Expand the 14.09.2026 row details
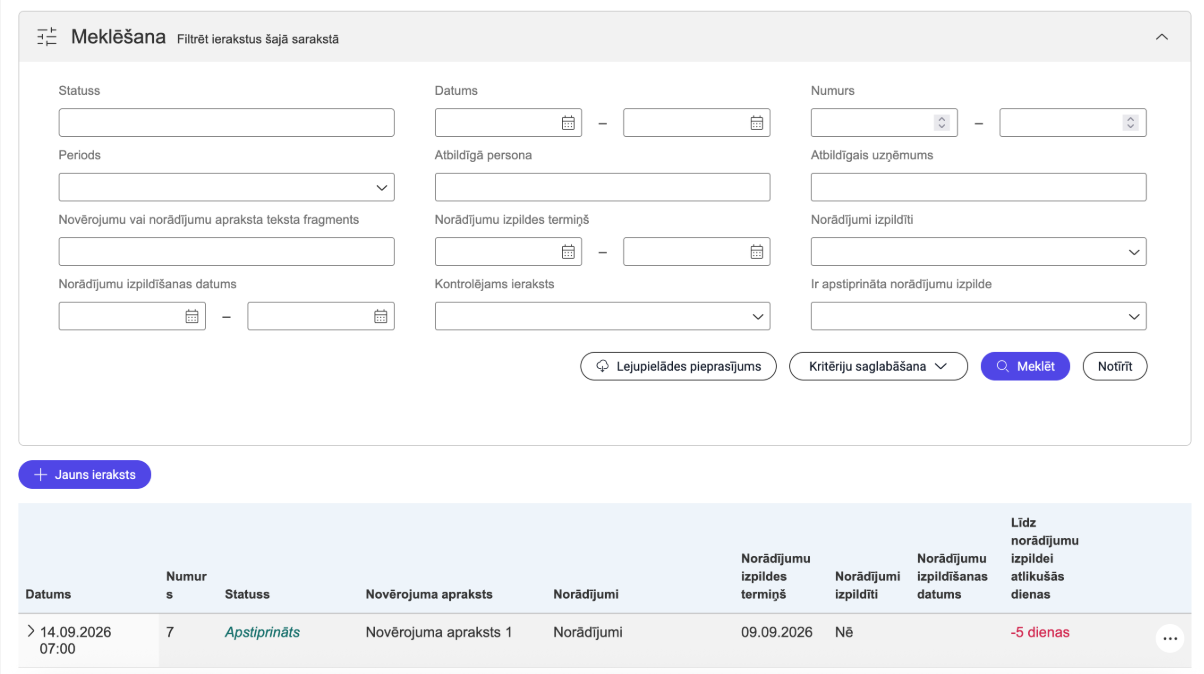This screenshot has width=1204, height=674. (x=30, y=632)
